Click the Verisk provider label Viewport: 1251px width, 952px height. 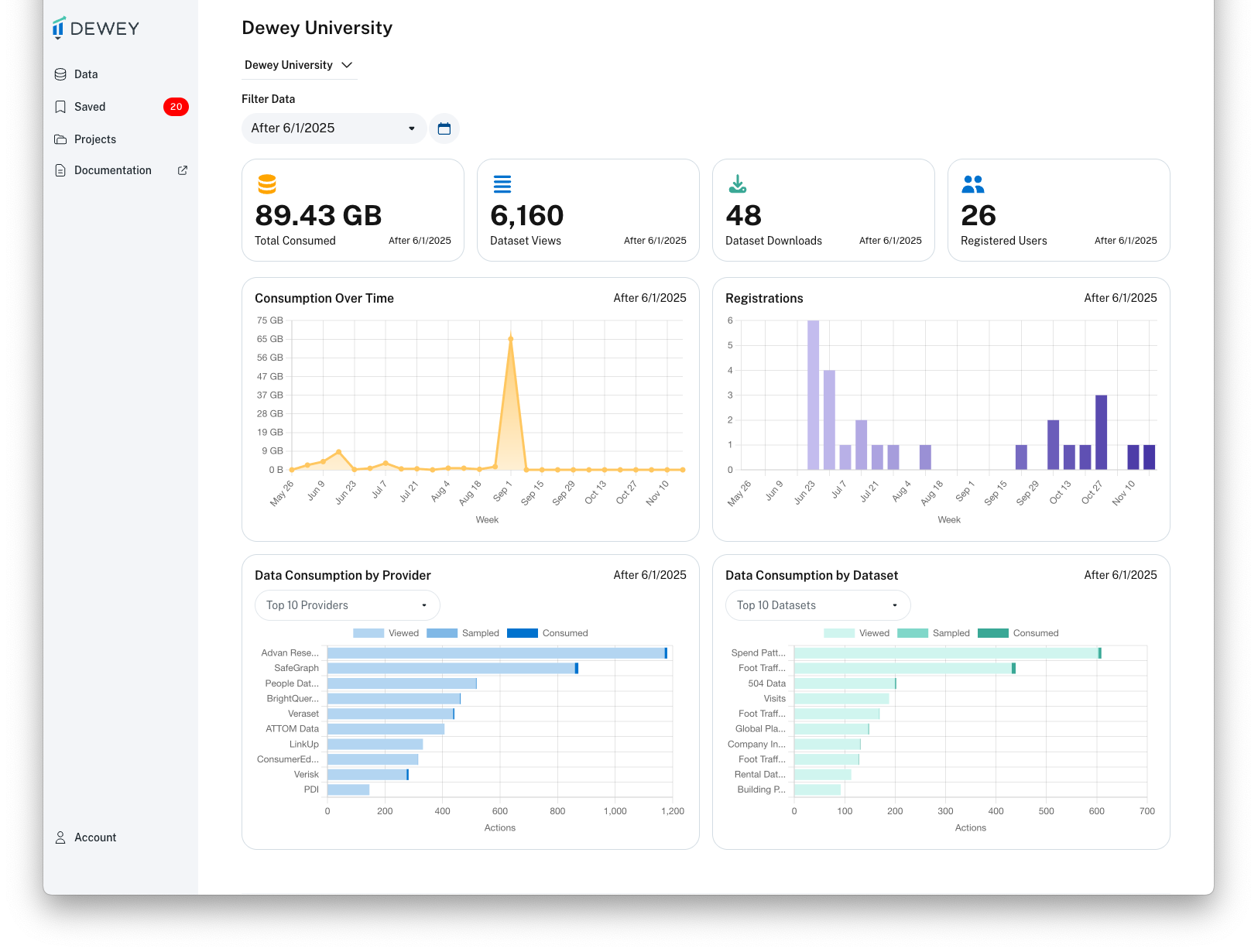coord(307,775)
